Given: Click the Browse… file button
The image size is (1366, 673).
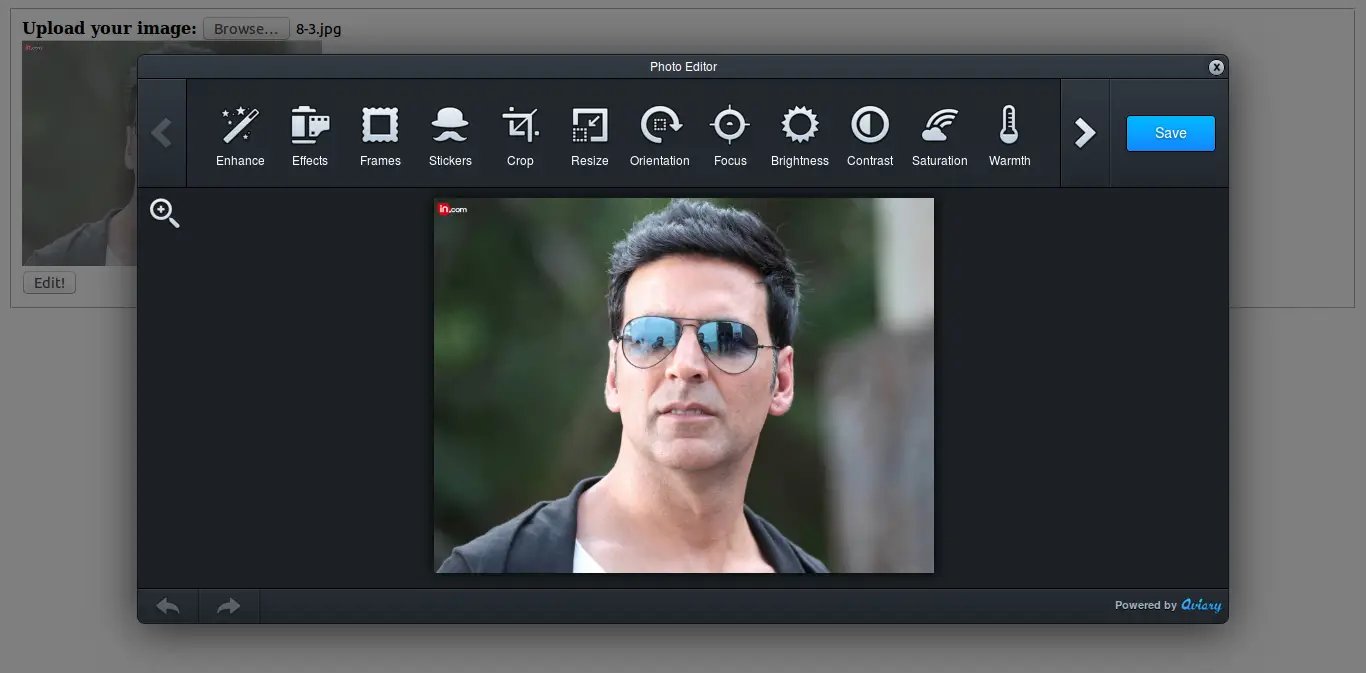Looking at the screenshot, I should tap(246, 29).
